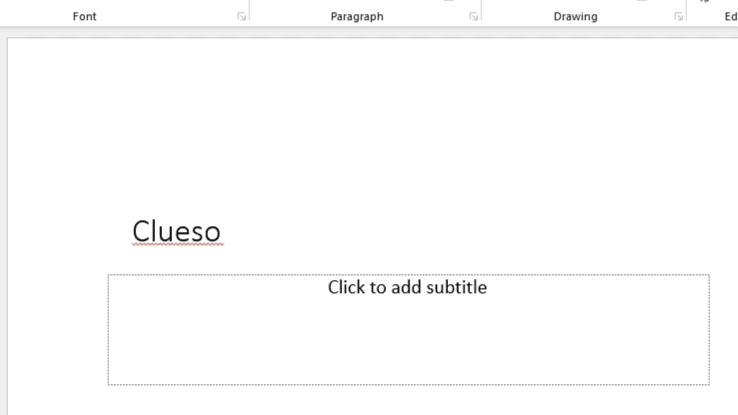Click the partially visible Editing group label
This screenshot has height=415, width=738.
point(731,16)
